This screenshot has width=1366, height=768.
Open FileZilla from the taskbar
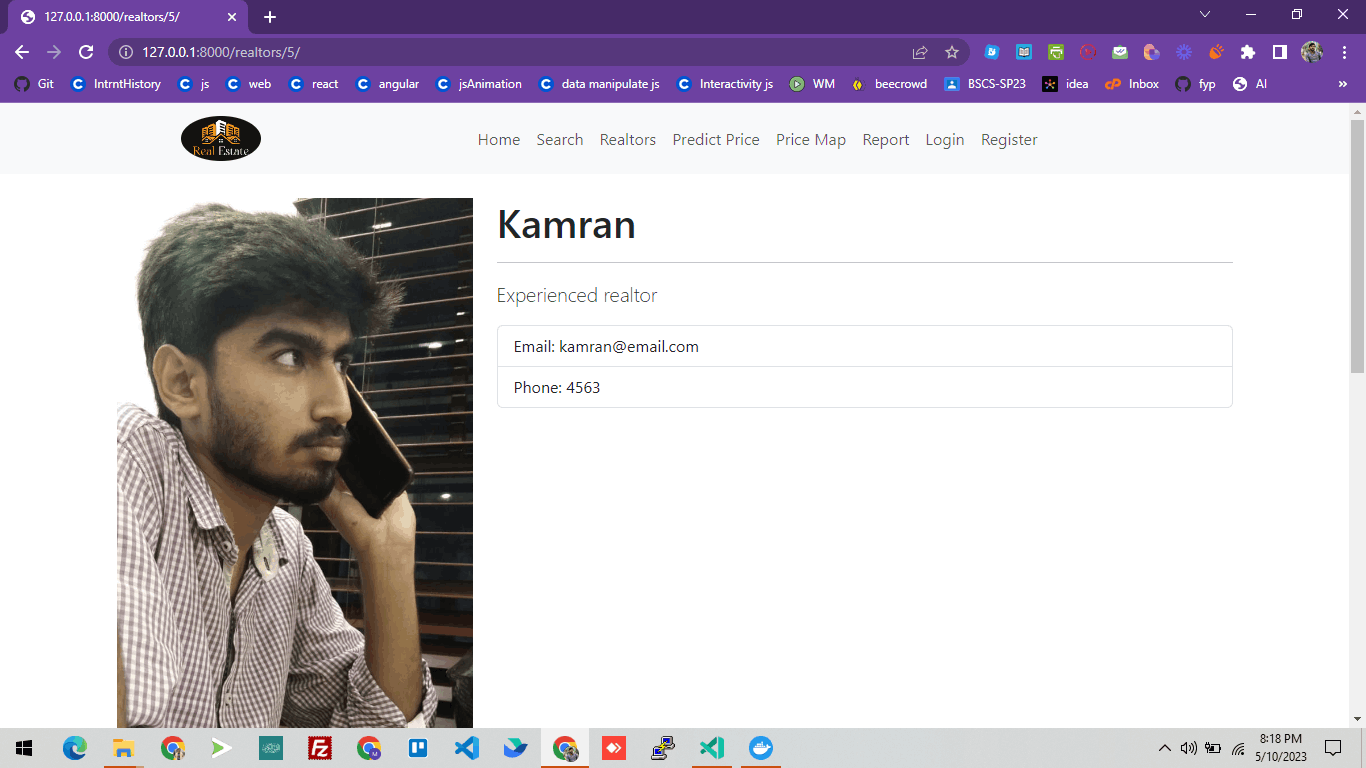tap(320, 748)
